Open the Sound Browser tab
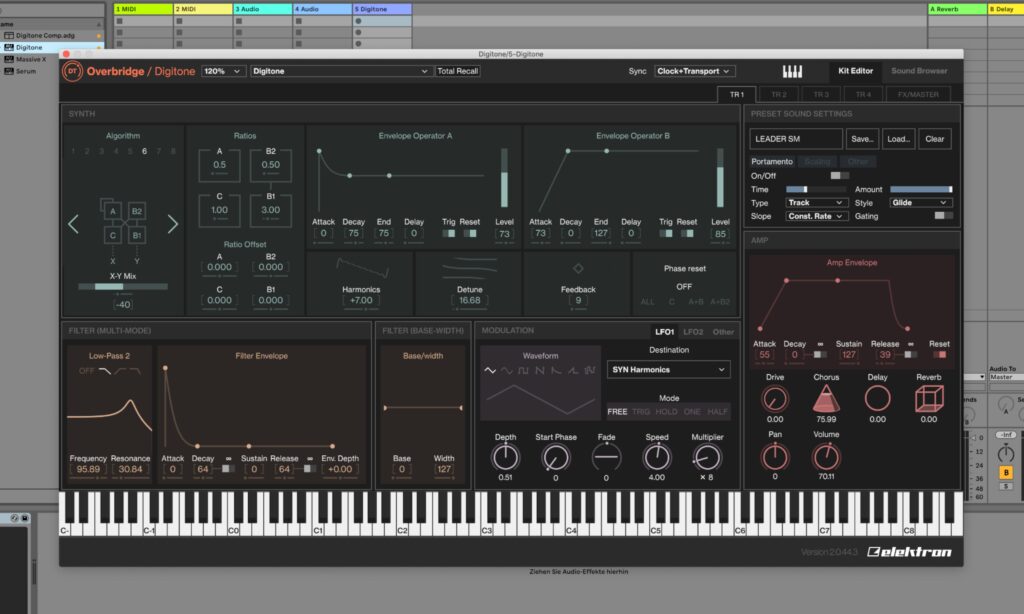1024x614 pixels. pos(919,71)
